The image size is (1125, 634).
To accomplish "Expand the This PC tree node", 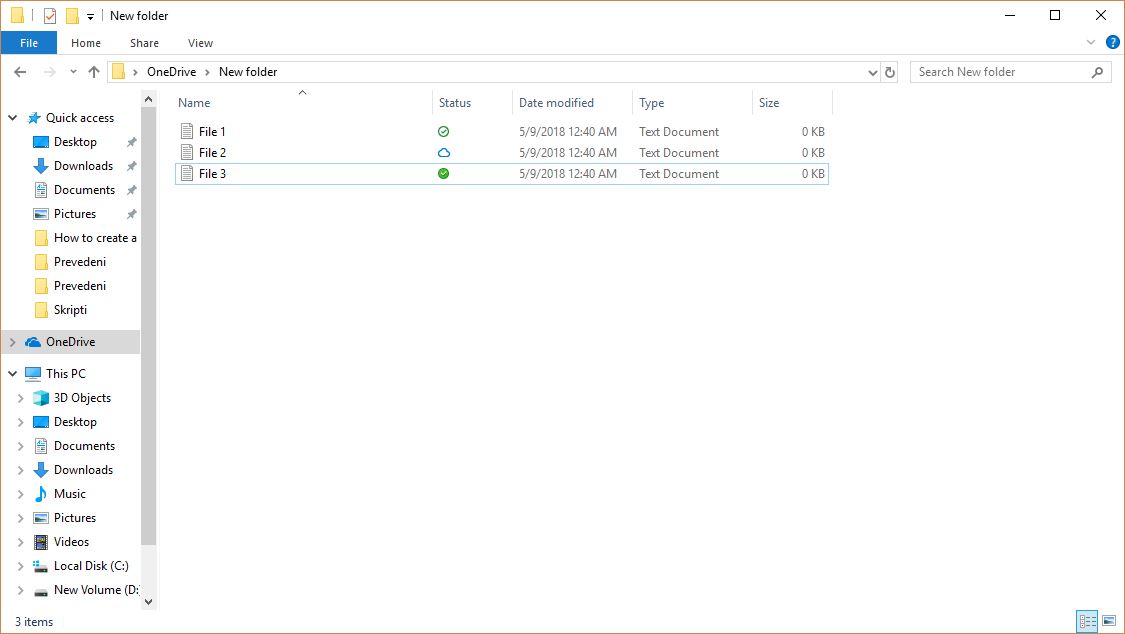I will coord(11,373).
